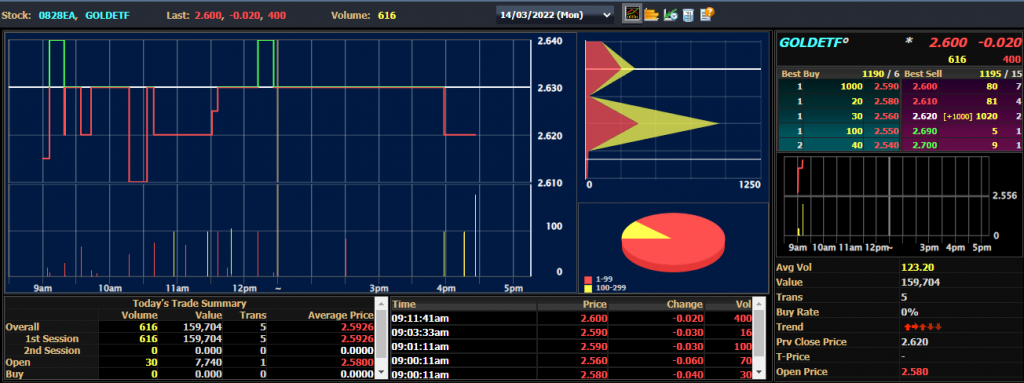1024x383 pixels.
Task: Click the Open row in trade summary
Action: (189, 362)
